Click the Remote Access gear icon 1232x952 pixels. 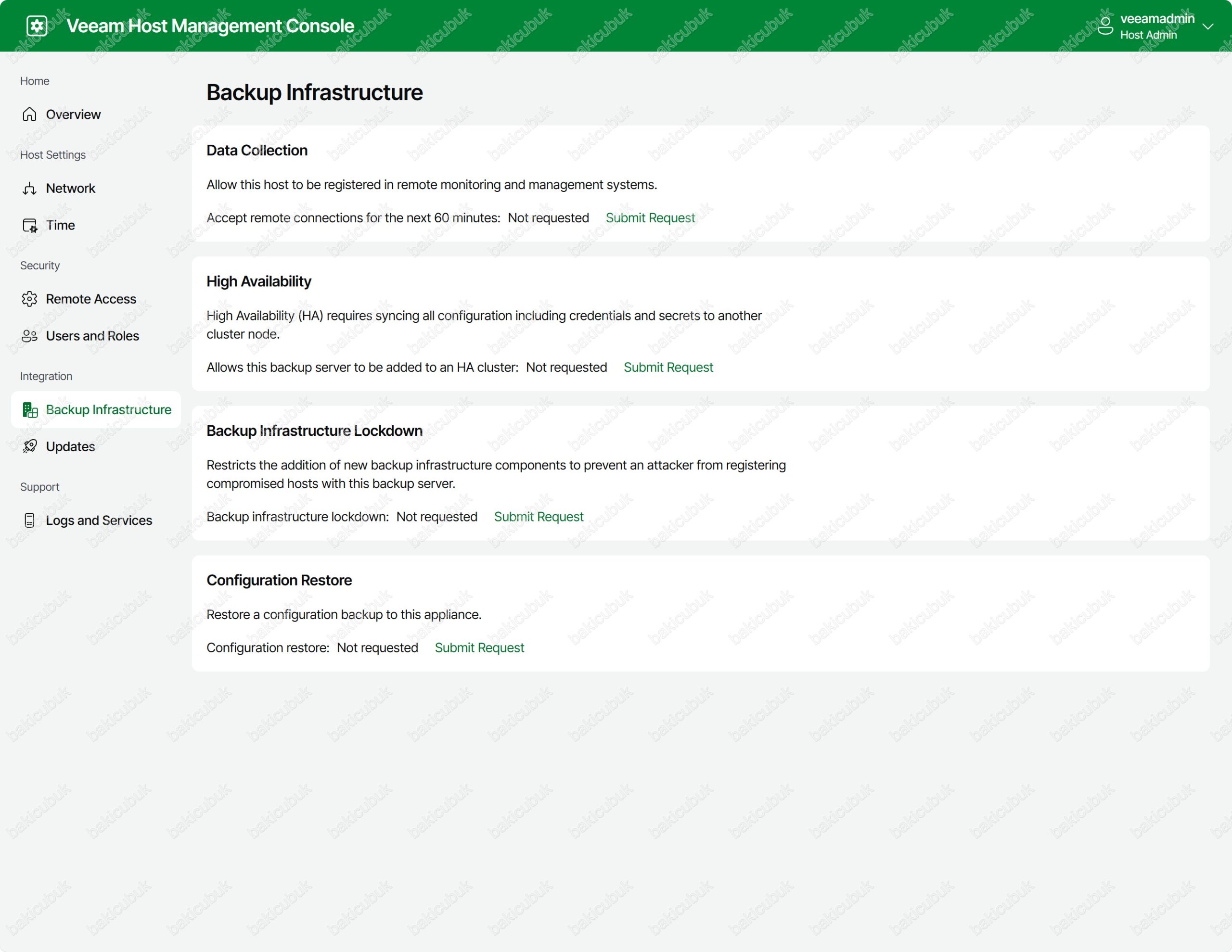(x=29, y=299)
